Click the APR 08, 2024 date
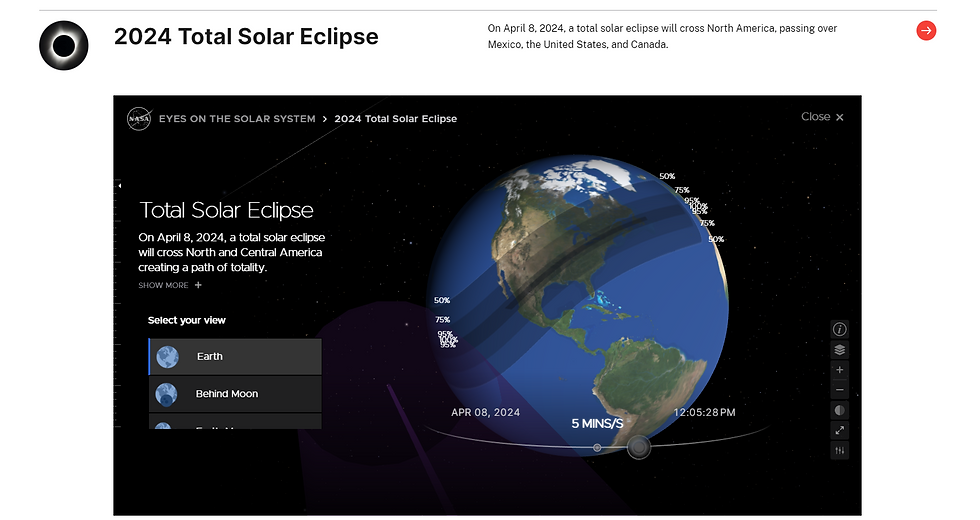This screenshot has height=520, width=980. pyautogui.click(x=485, y=412)
